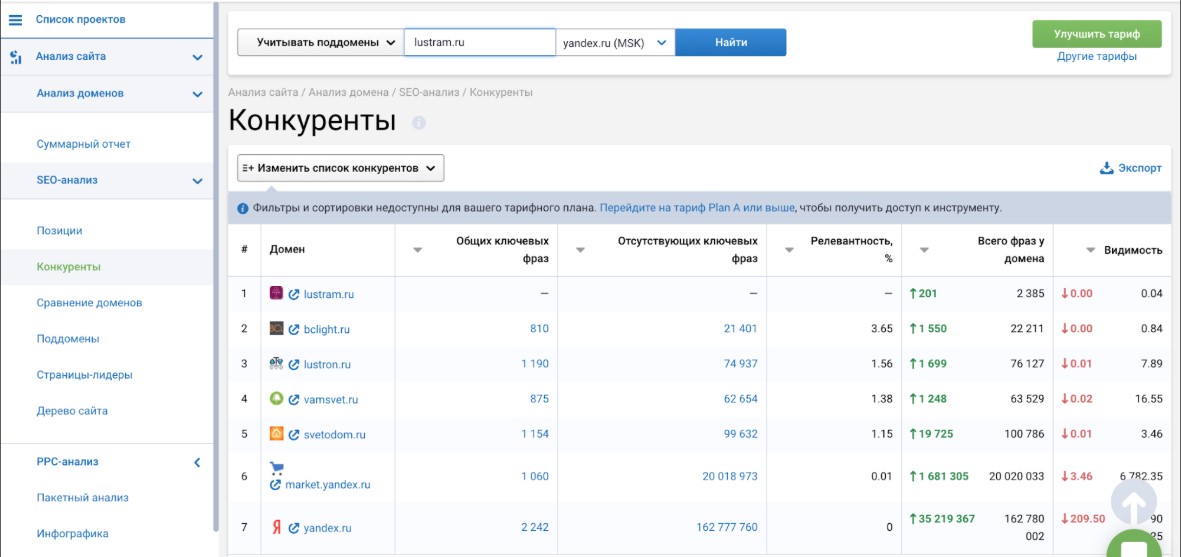Open Изменить список конкурентов dropdown

340,169
